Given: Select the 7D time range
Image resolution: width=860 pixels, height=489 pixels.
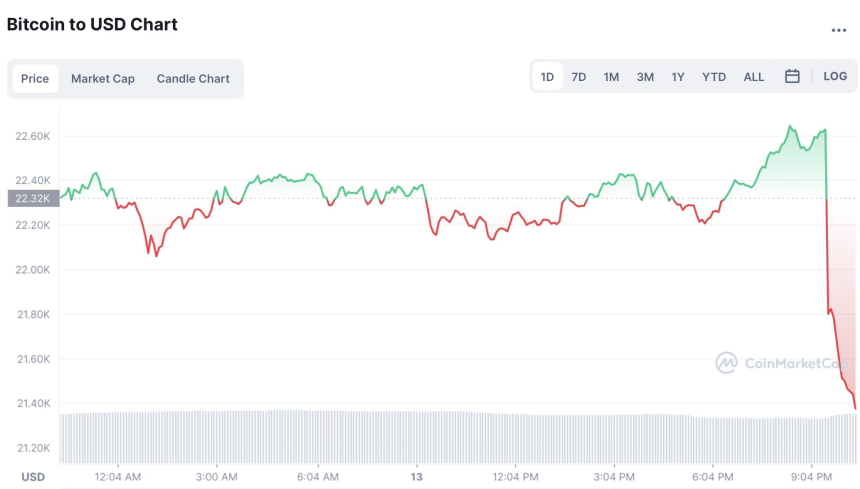Looking at the screenshot, I should (x=579, y=77).
